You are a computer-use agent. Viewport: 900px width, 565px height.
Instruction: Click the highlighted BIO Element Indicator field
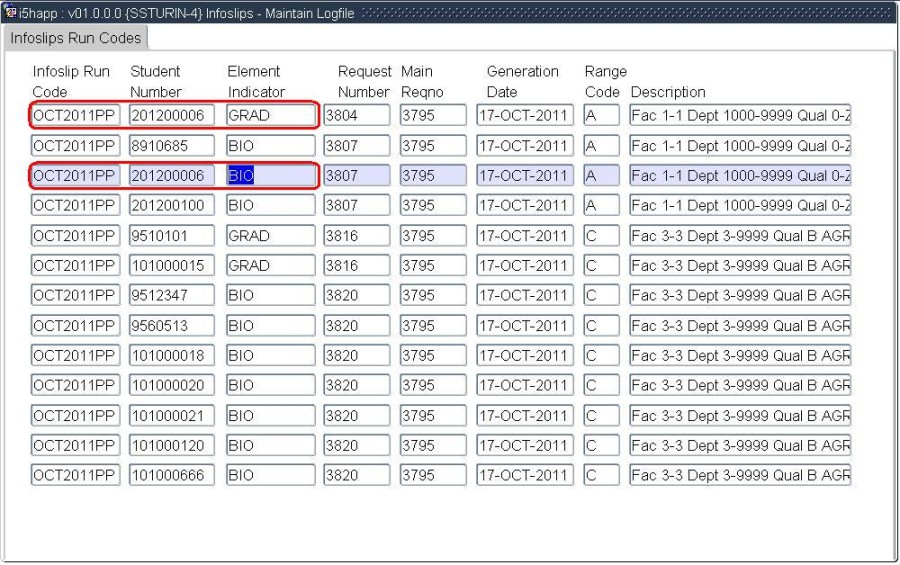point(269,176)
